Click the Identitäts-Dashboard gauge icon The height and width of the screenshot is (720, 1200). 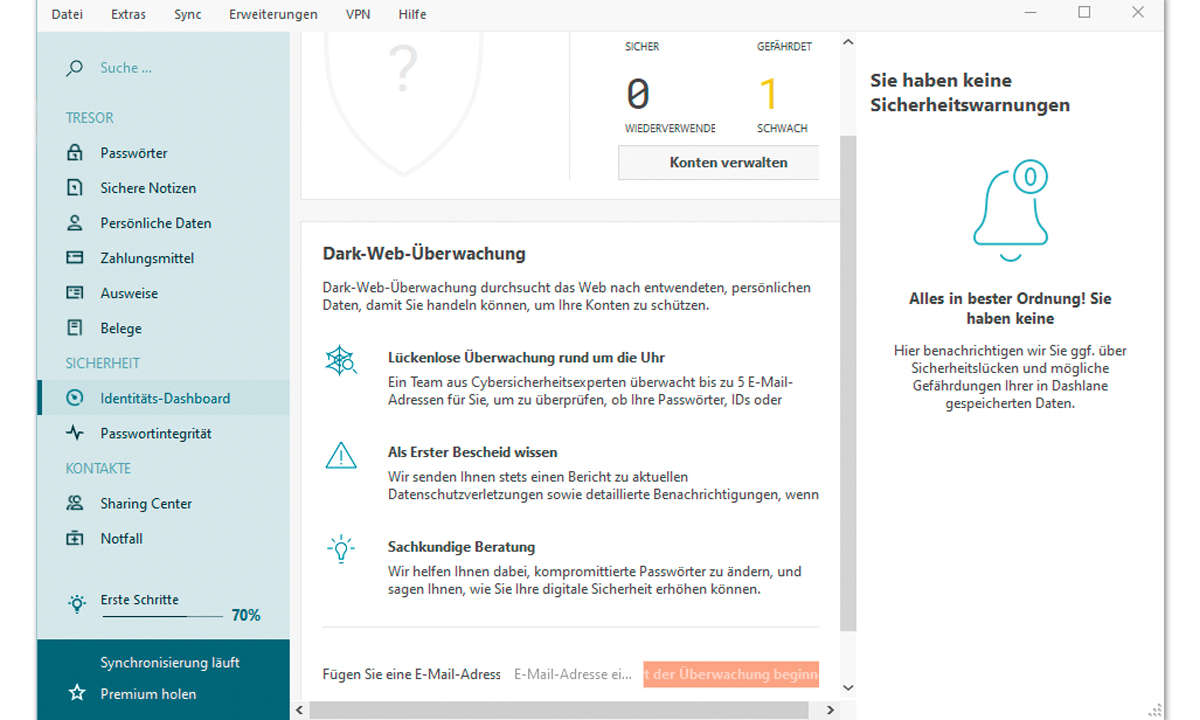74,398
